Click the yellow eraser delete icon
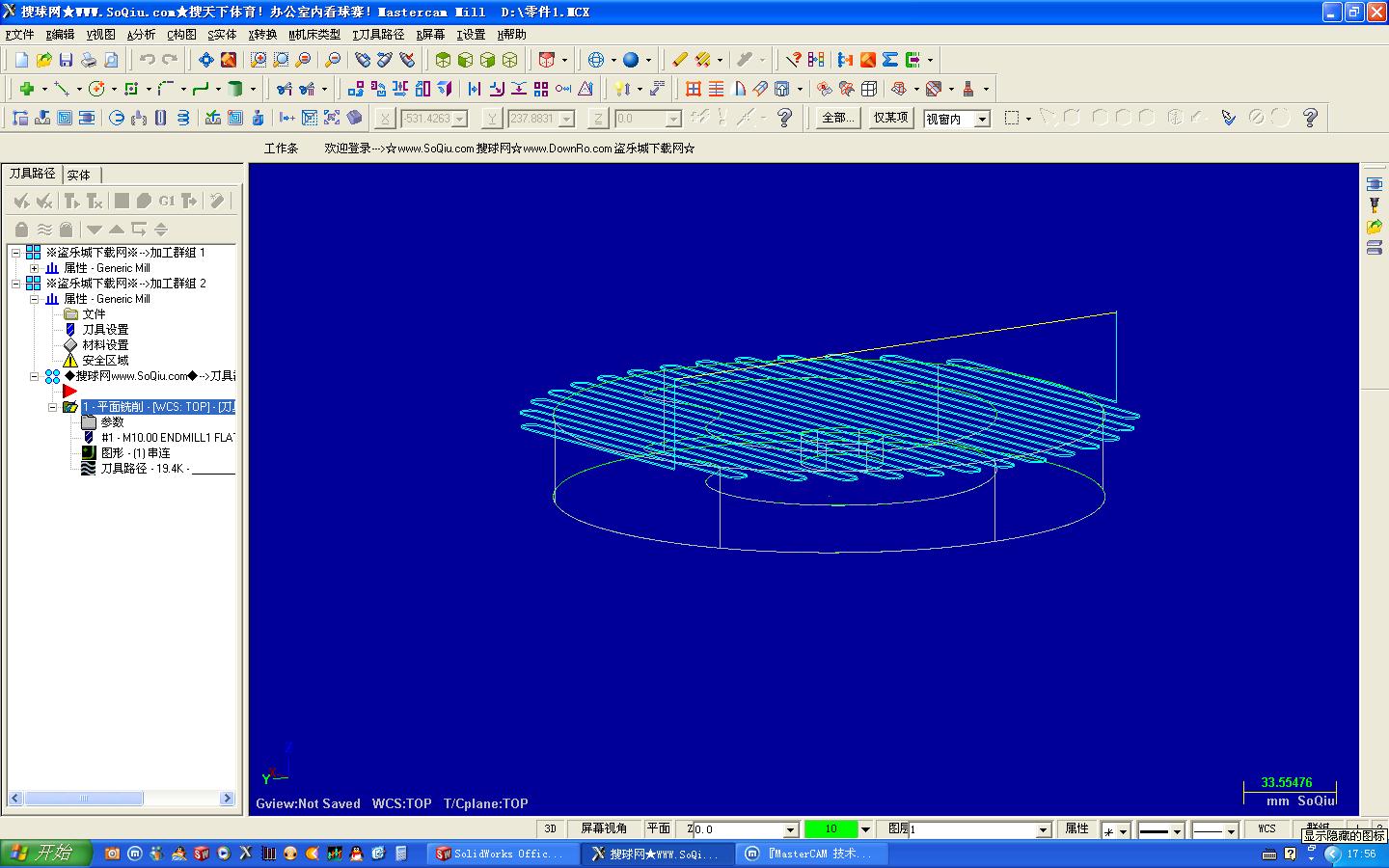1389x868 pixels. (x=680, y=60)
